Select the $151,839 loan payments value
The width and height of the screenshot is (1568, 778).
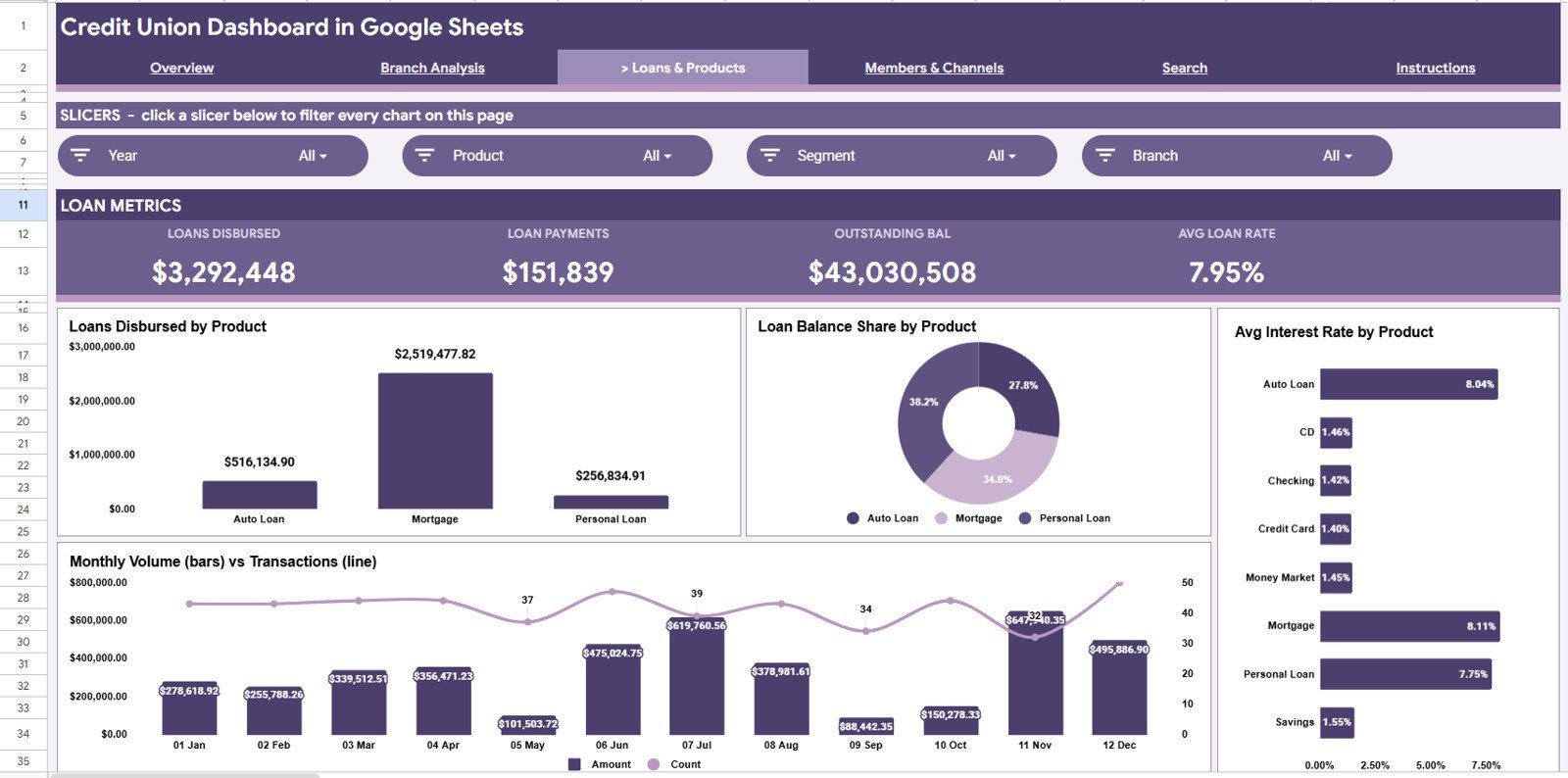[559, 272]
